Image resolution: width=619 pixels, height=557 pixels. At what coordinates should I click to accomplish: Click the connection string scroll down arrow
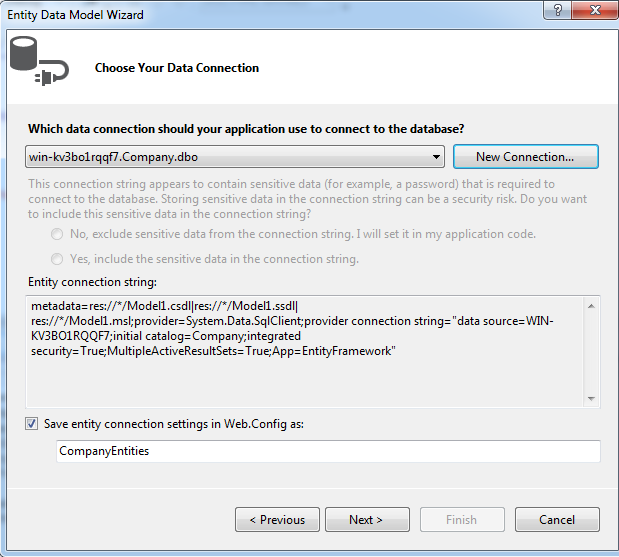pyautogui.click(x=592, y=397)
